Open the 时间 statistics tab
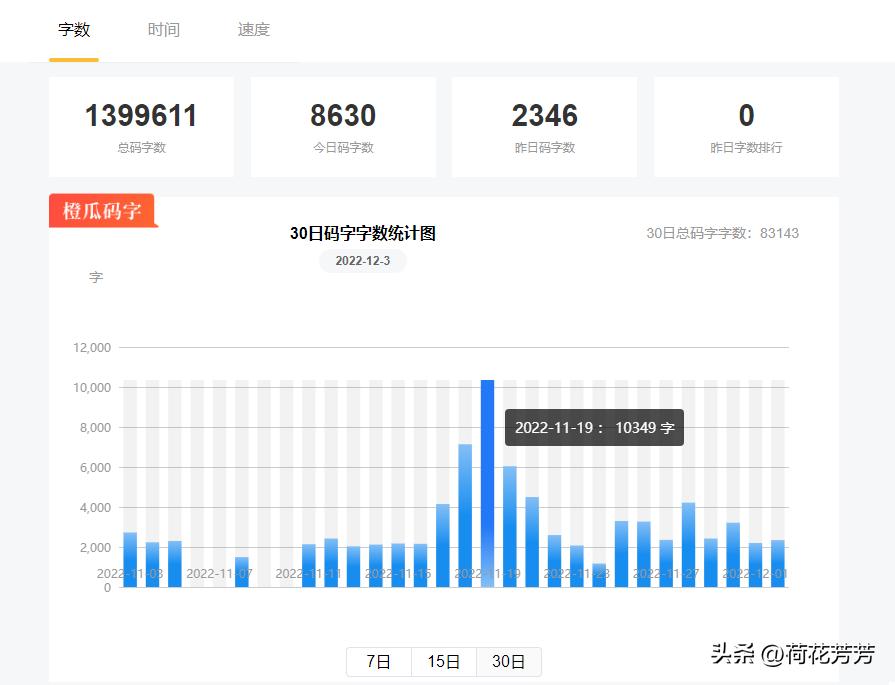The height and width of the screenshot is (685, 895). (x=163, y=30)
